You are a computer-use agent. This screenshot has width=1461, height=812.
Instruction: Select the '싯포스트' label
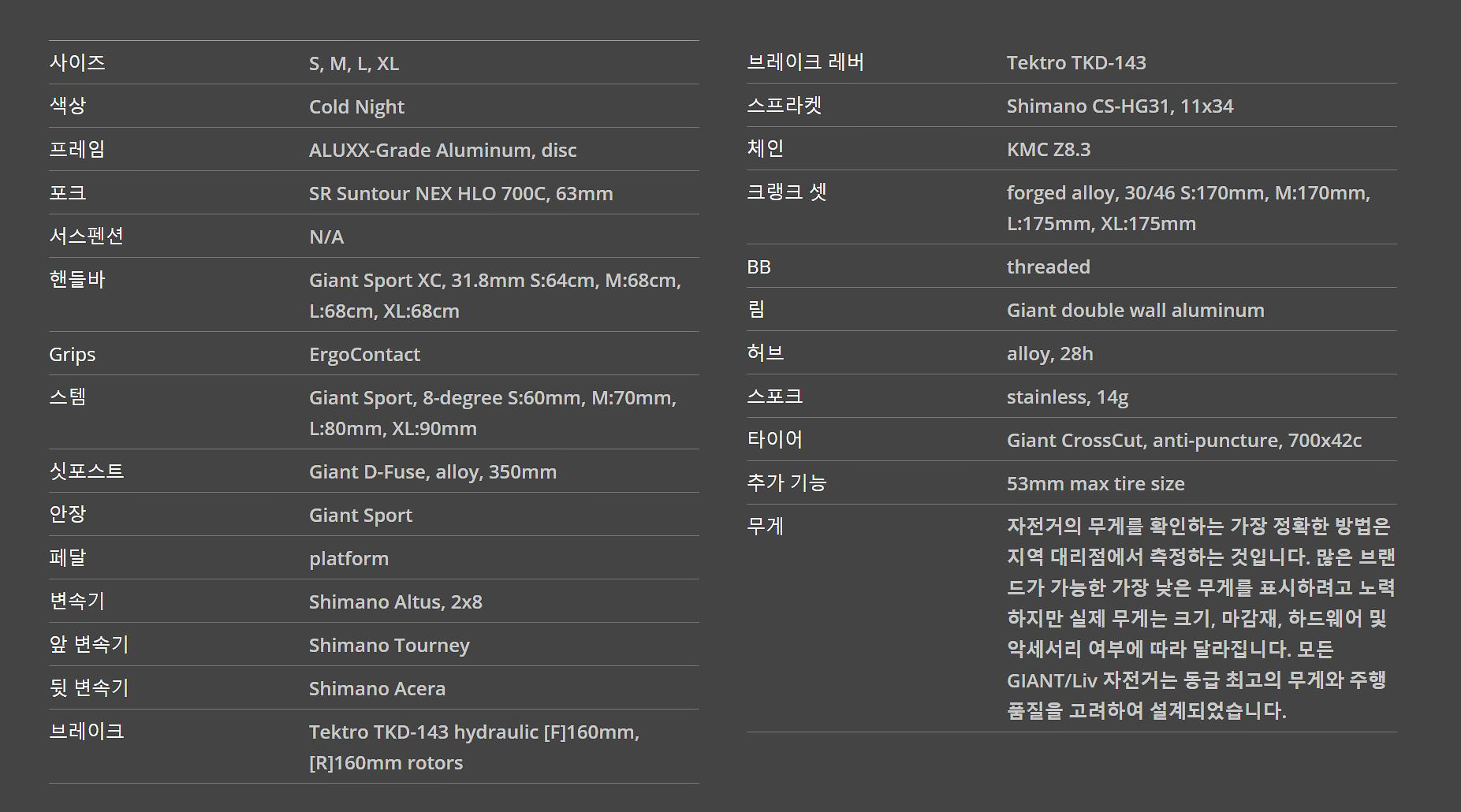[x=87, y=471]
